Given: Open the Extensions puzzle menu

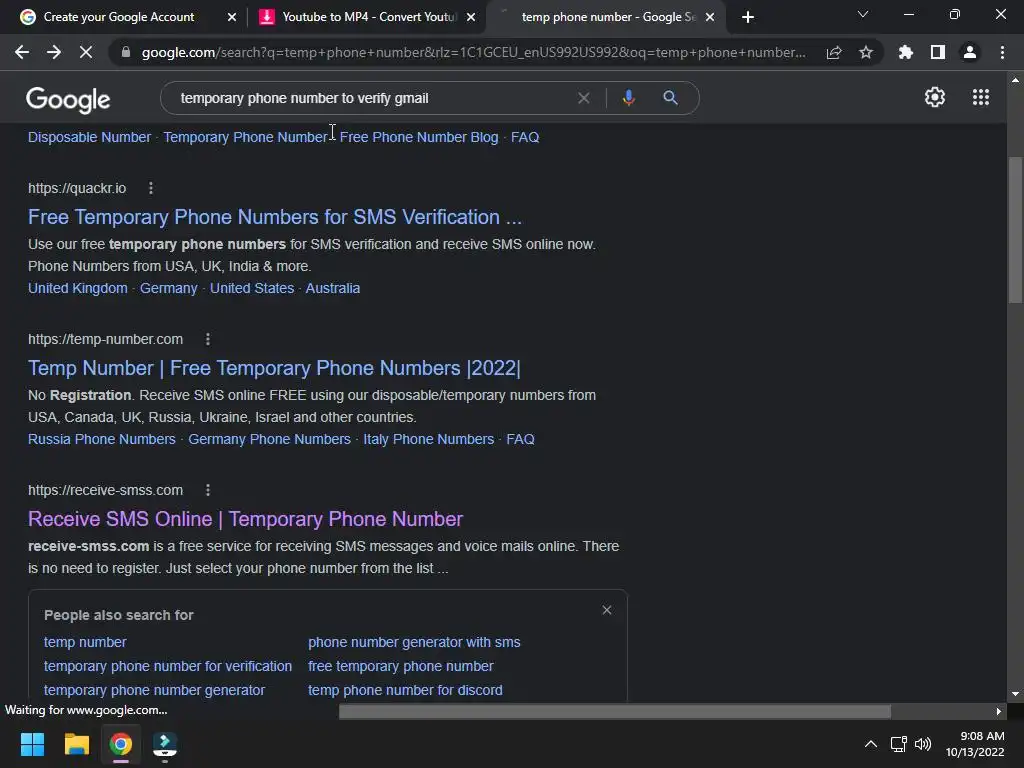Looking at the screenshot, I should [x=906, y=52].
